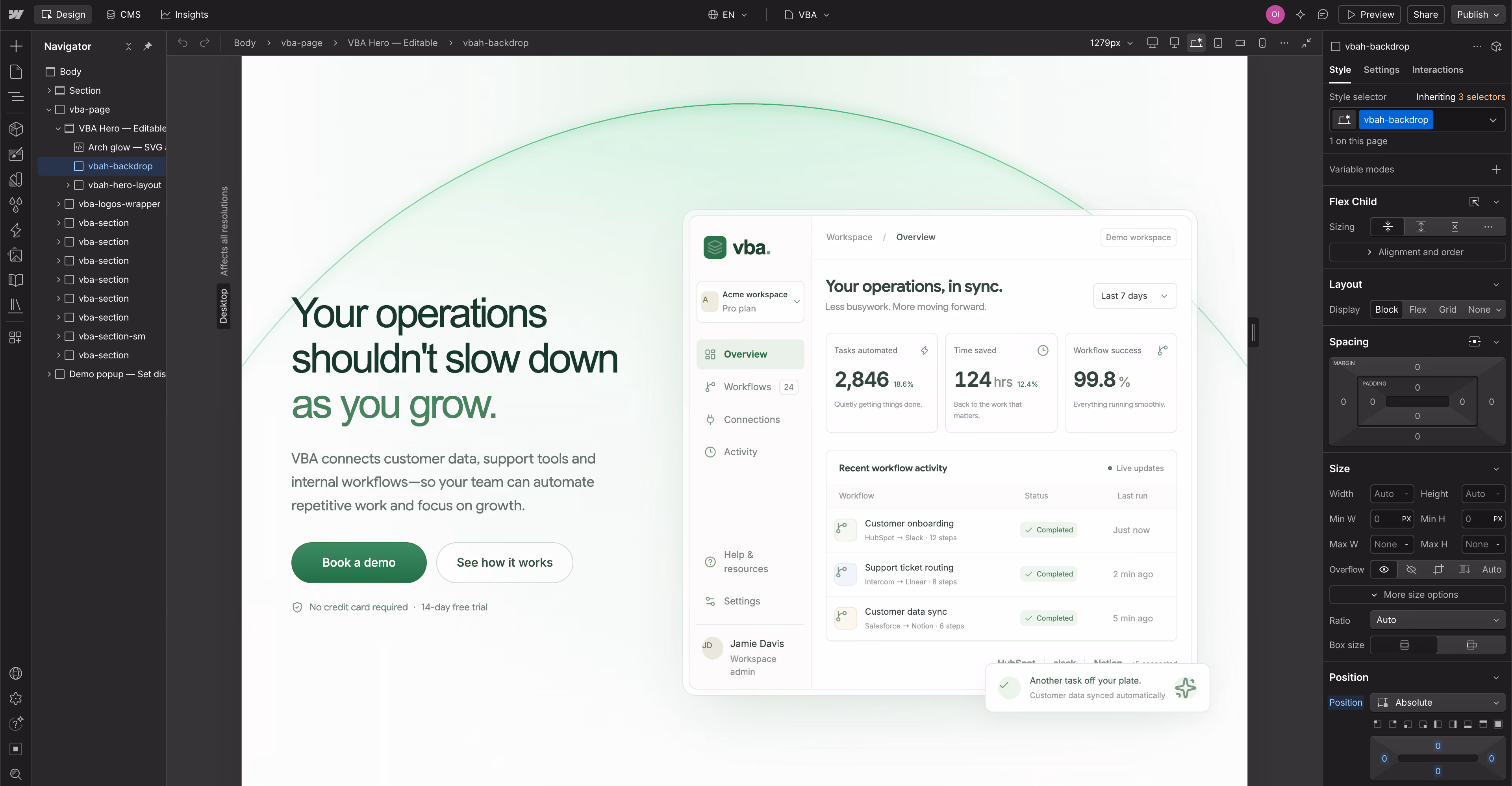Add a variable mode with plus icon
Image resolution: width=1512 pixels, height=786 pixels.
coord(1496,169)
